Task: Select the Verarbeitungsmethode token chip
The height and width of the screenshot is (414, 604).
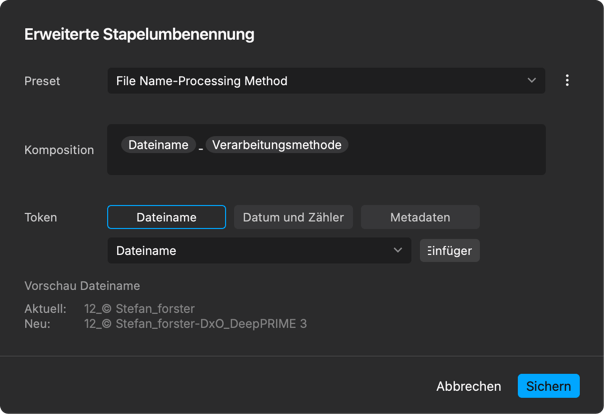Action: pyautogui.click(x=277, y=145)
